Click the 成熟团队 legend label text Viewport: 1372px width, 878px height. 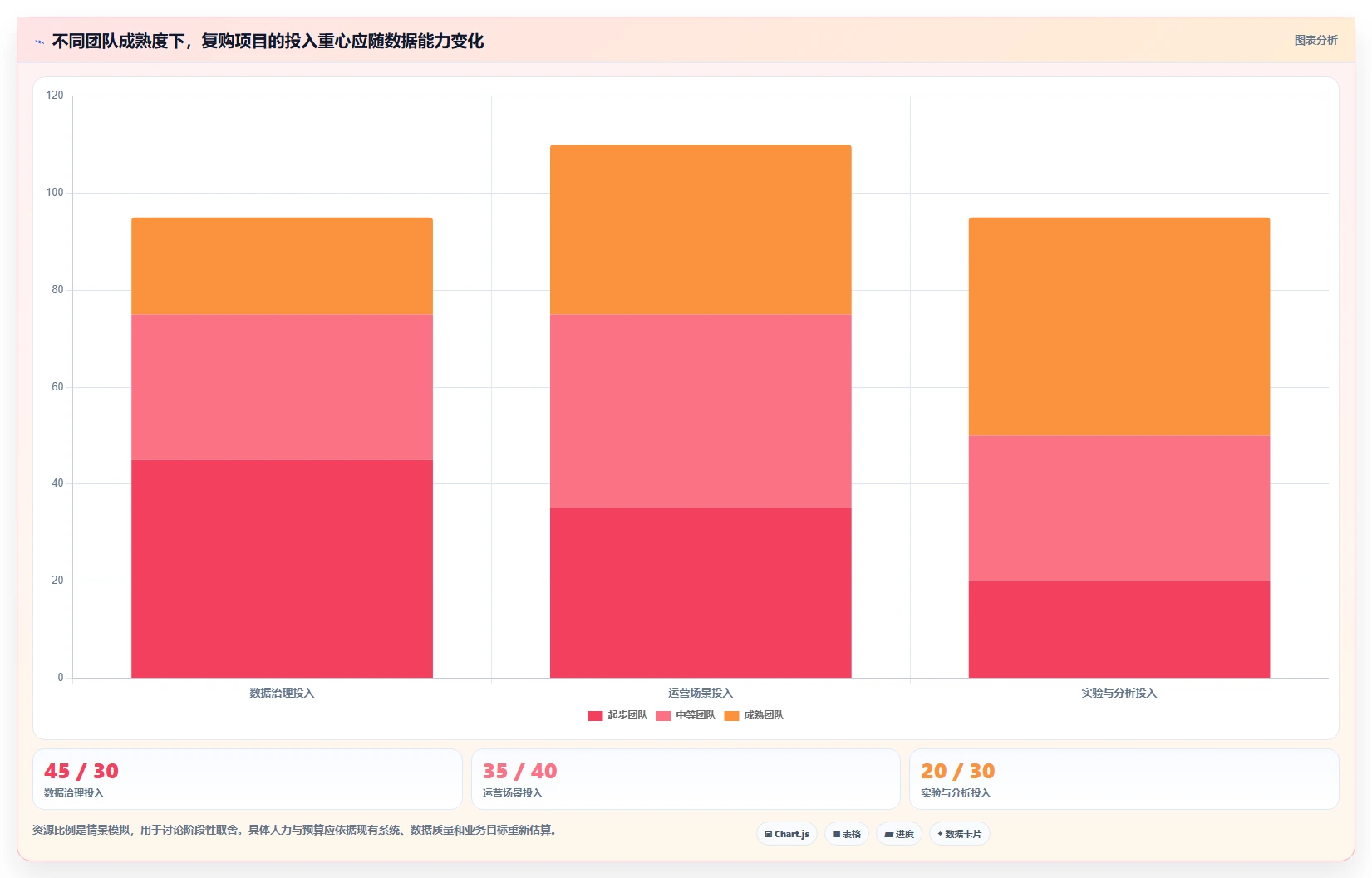(764, 715)
